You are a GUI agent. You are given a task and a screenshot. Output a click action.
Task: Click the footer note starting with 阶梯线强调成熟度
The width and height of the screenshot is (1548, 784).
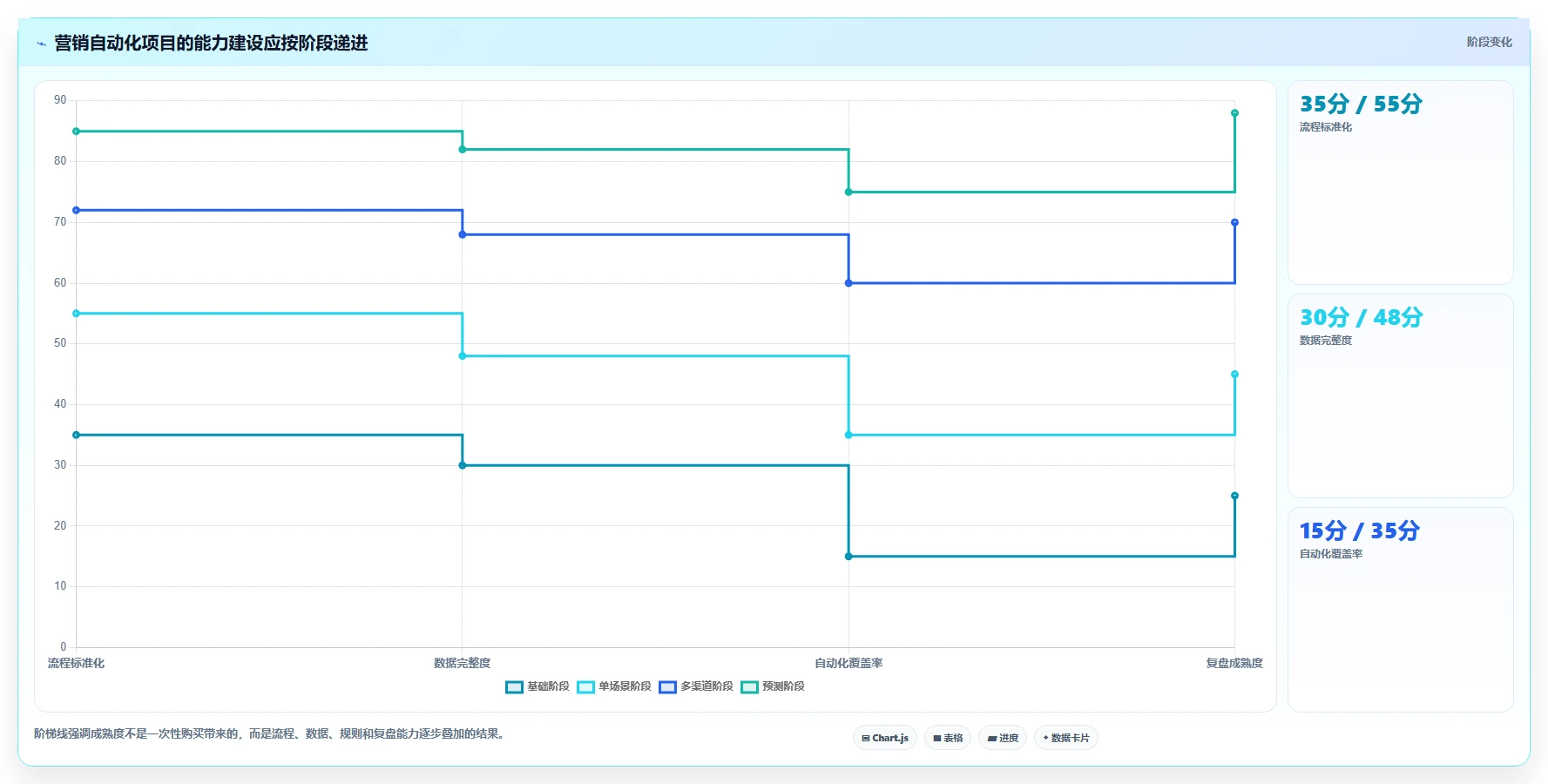(x=271, y=733)
